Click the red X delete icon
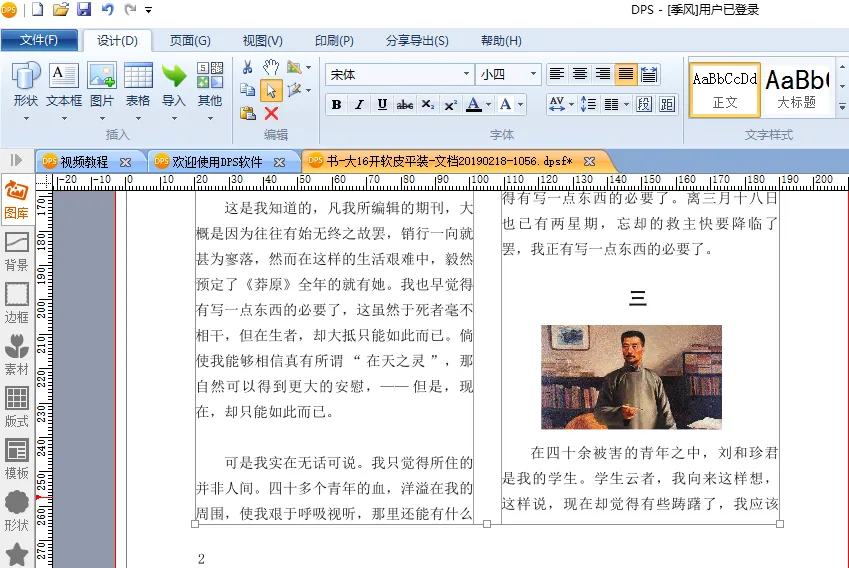 [x=271, y=113]
